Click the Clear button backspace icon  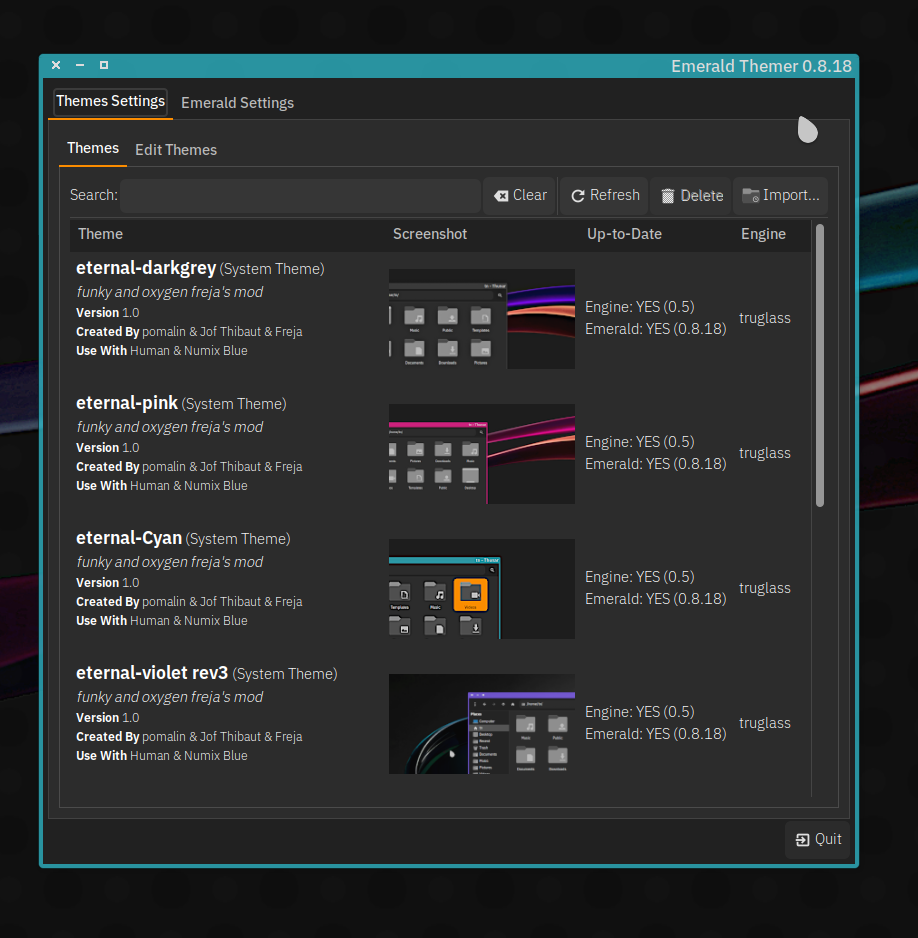pos(501,196)
